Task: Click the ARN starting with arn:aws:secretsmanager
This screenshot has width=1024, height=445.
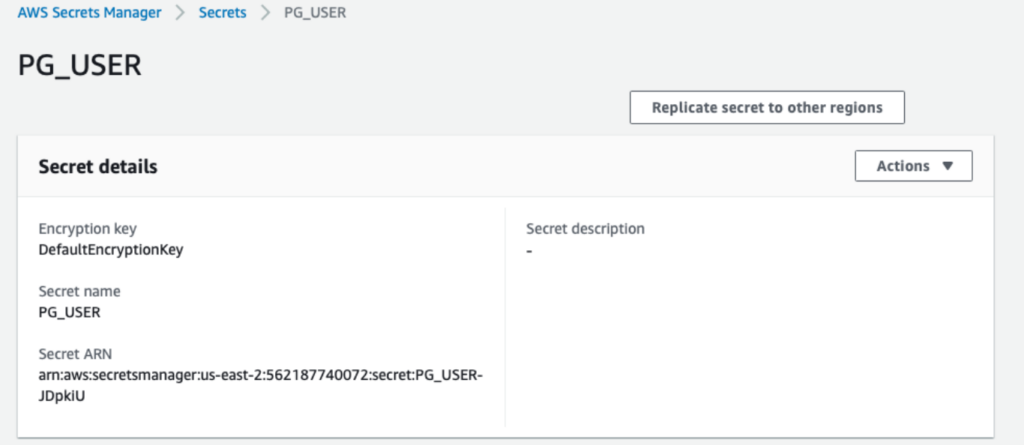Action: (261, 376)
